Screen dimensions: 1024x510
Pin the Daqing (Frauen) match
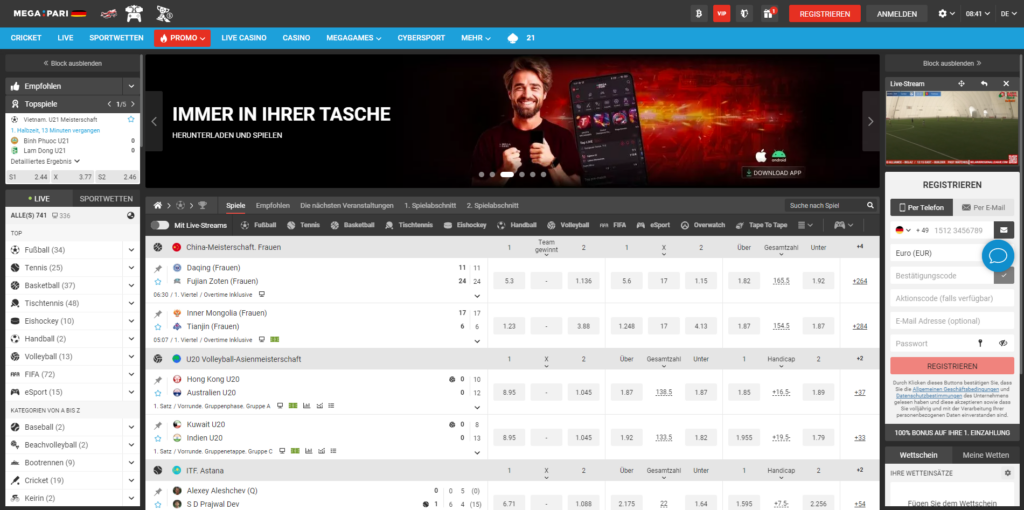tap(158, 269)
